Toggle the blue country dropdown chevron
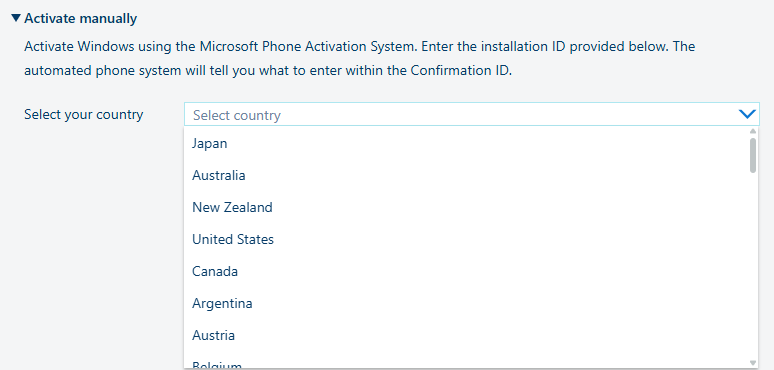The width and height of the screenshot is (774, 370). [747, 114]
